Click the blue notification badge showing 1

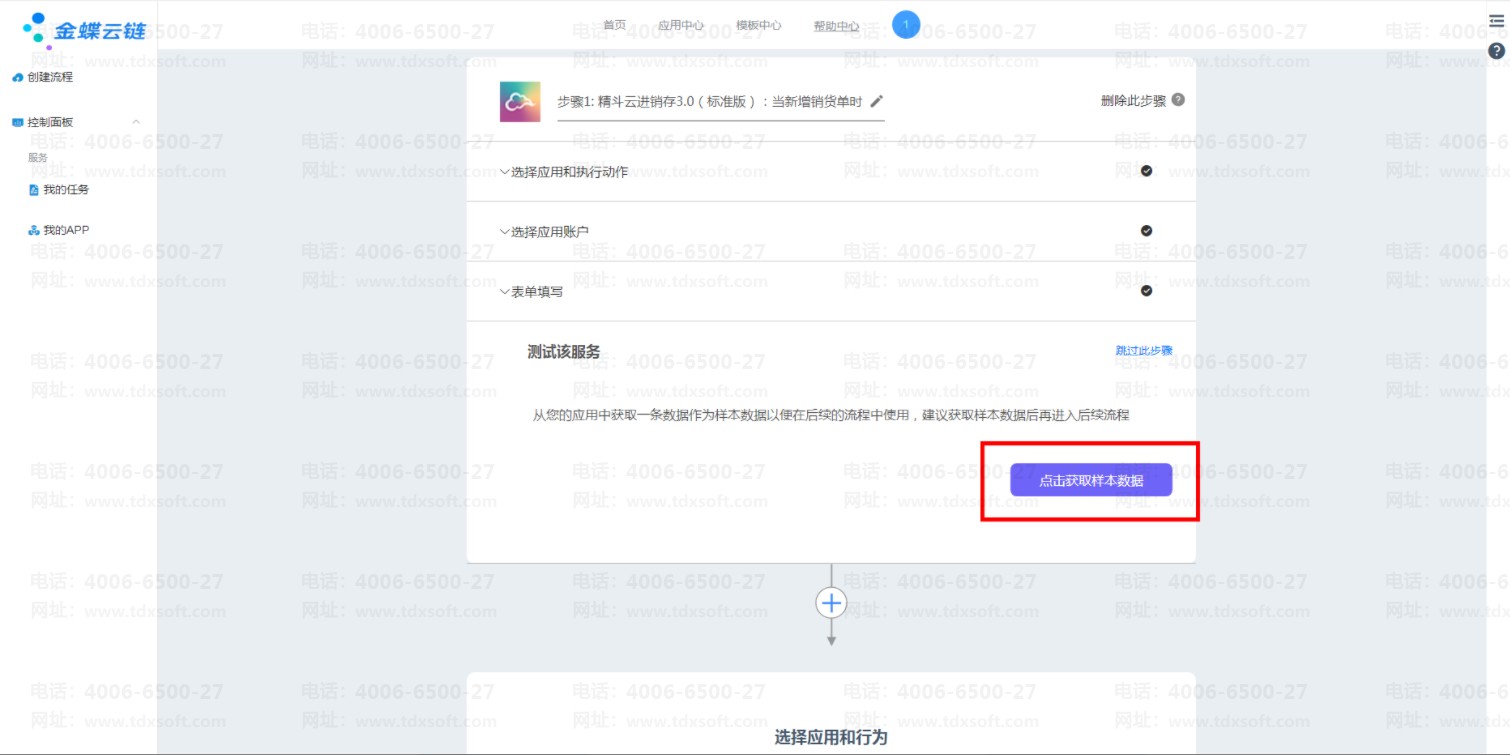point(906,25)
